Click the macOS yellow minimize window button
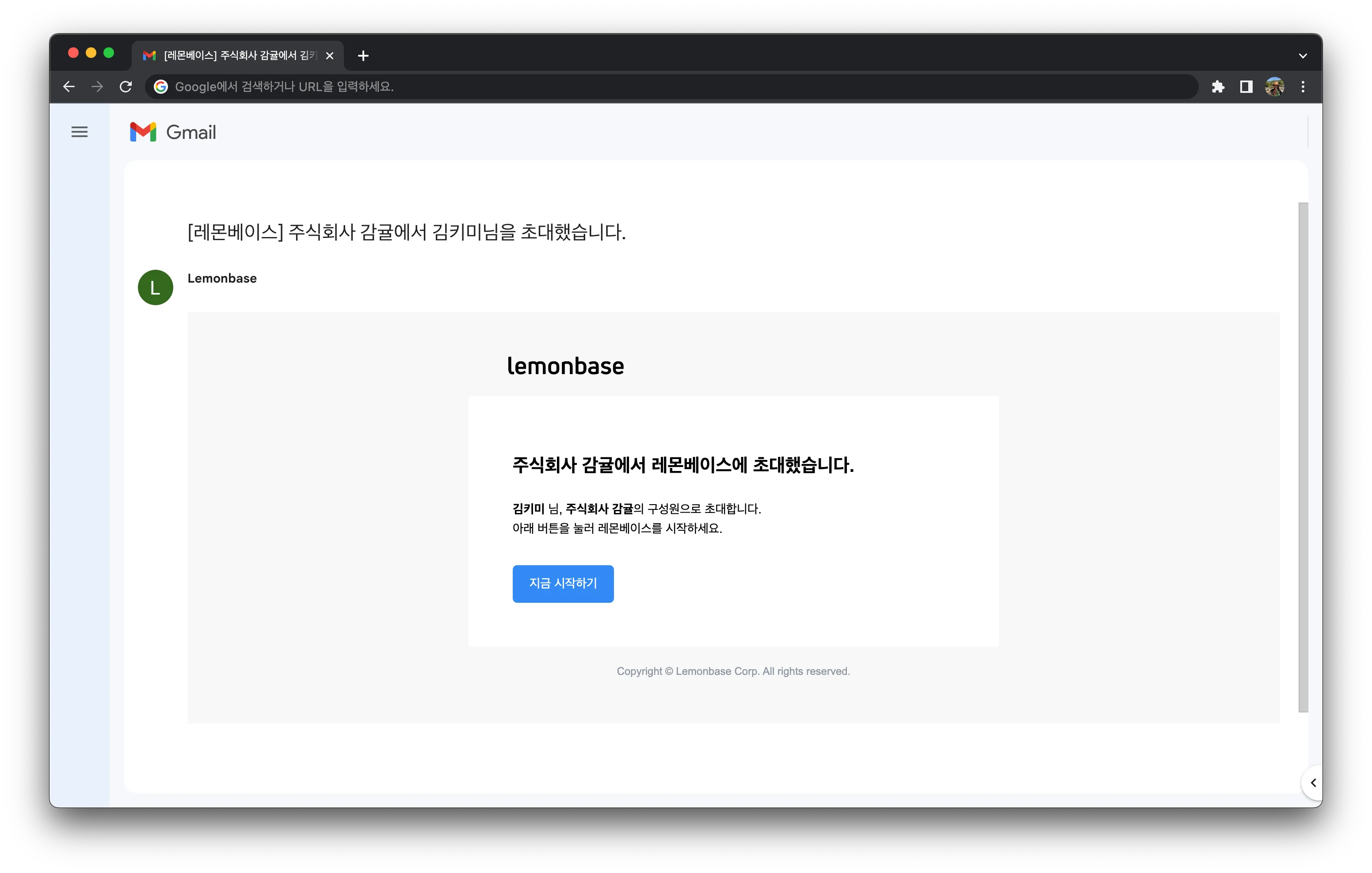The width and height of the screenshot is (1372, 873). click(x=91, y=53)
